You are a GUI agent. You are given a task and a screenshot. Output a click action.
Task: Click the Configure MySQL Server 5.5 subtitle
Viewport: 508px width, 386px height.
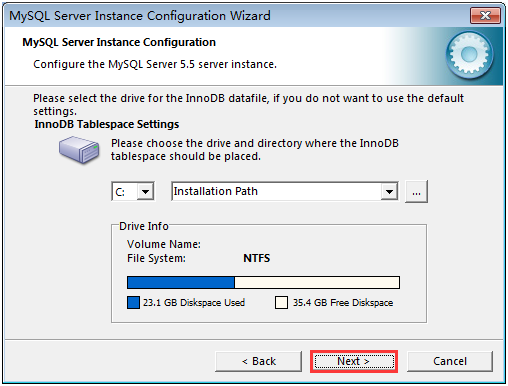[155, 64]
